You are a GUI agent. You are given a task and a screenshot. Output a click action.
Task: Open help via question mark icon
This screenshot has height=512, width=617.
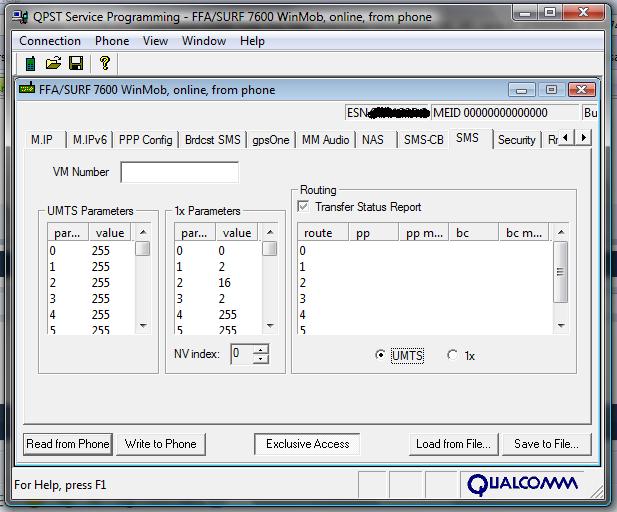pyautogui.click(x=105, y=63)
